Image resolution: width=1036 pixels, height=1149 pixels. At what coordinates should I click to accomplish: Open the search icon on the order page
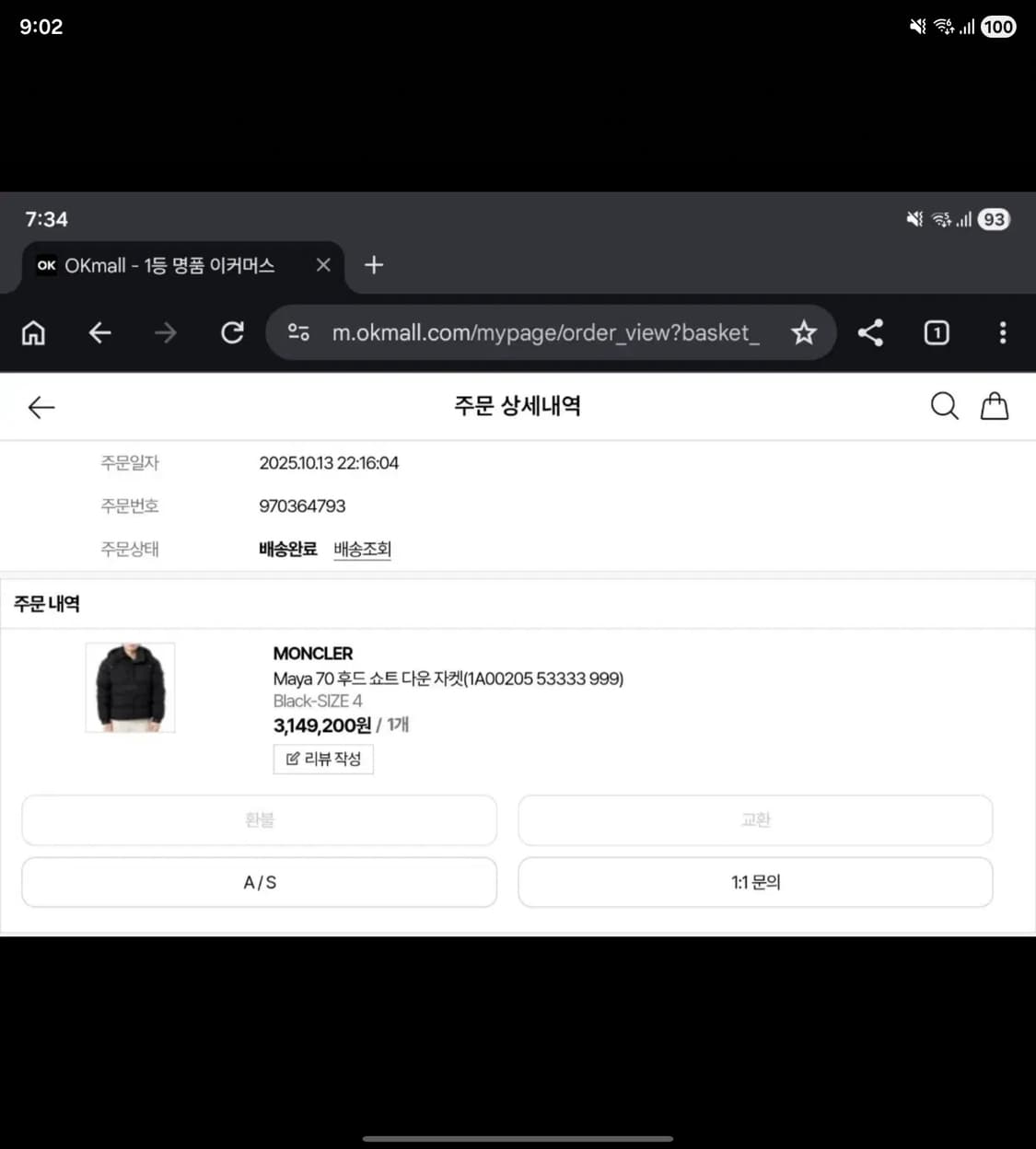click(944, 405)
